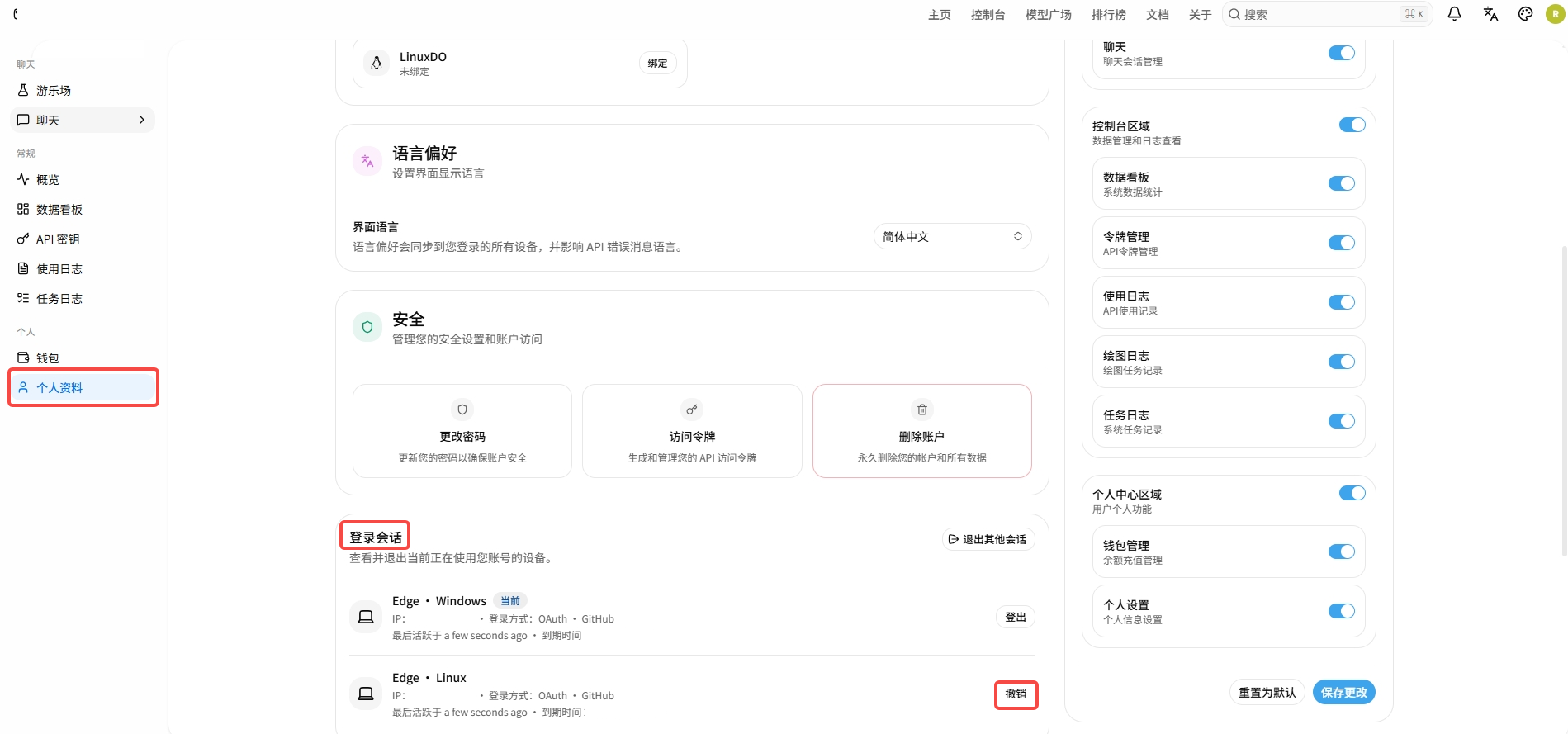Toggle the 控制台区域 switch
This screenshot has height=734, width=1568.
tap(1352, 125)
